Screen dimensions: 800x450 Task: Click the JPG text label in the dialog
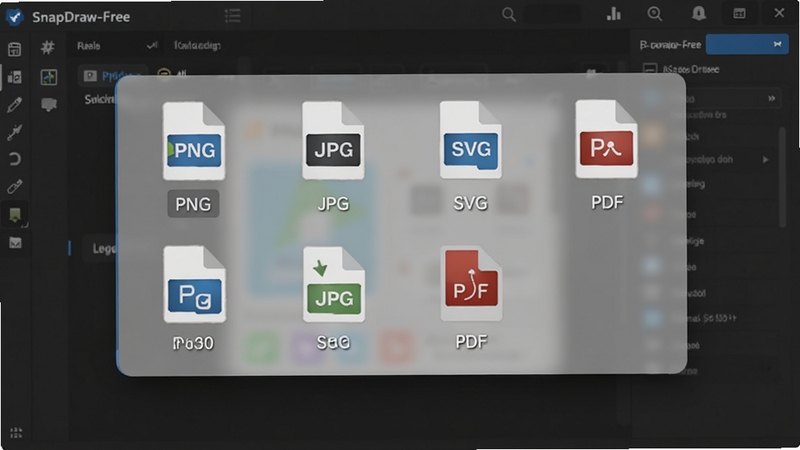(x=333, y=204)
